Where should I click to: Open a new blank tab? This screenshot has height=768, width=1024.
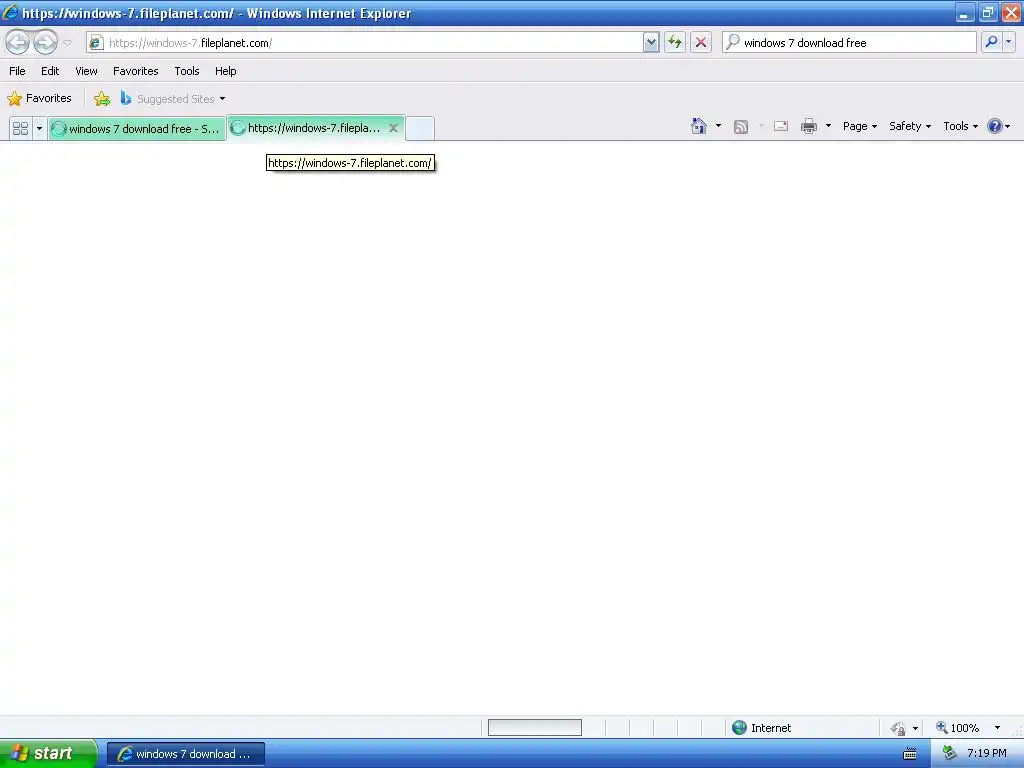click(x=420, y=129)
